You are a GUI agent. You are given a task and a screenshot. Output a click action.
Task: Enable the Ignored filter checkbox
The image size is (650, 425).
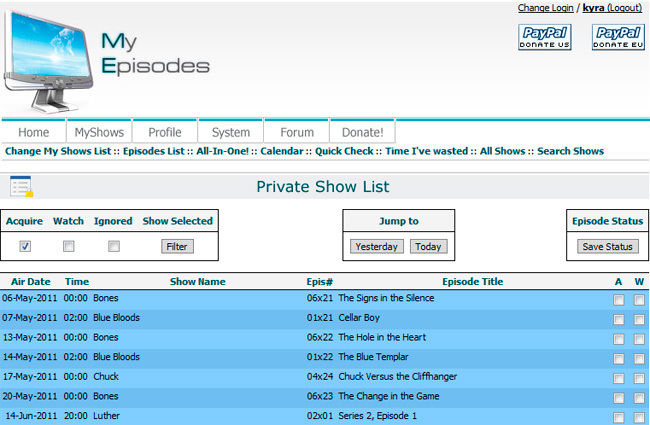pyautogui.click(x=114, y=246)
